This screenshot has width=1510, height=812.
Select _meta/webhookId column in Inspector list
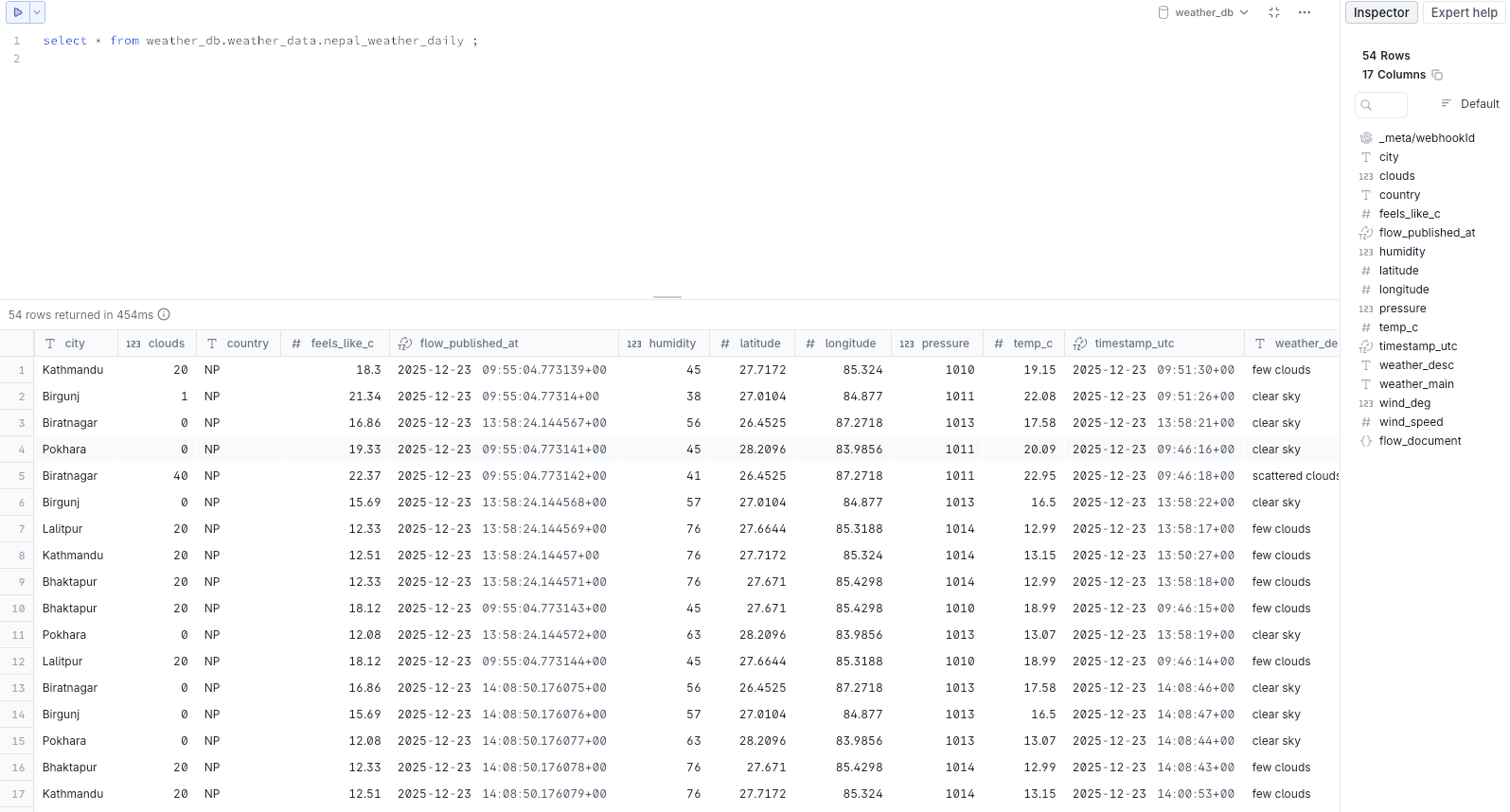(x=1426, y=138)
